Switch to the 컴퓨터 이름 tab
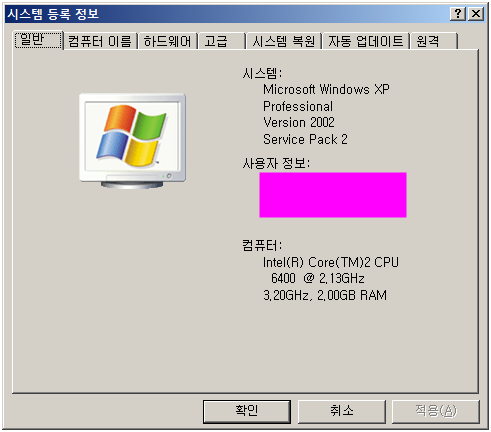Screen dimensions: 491x432 click(100, 41)
